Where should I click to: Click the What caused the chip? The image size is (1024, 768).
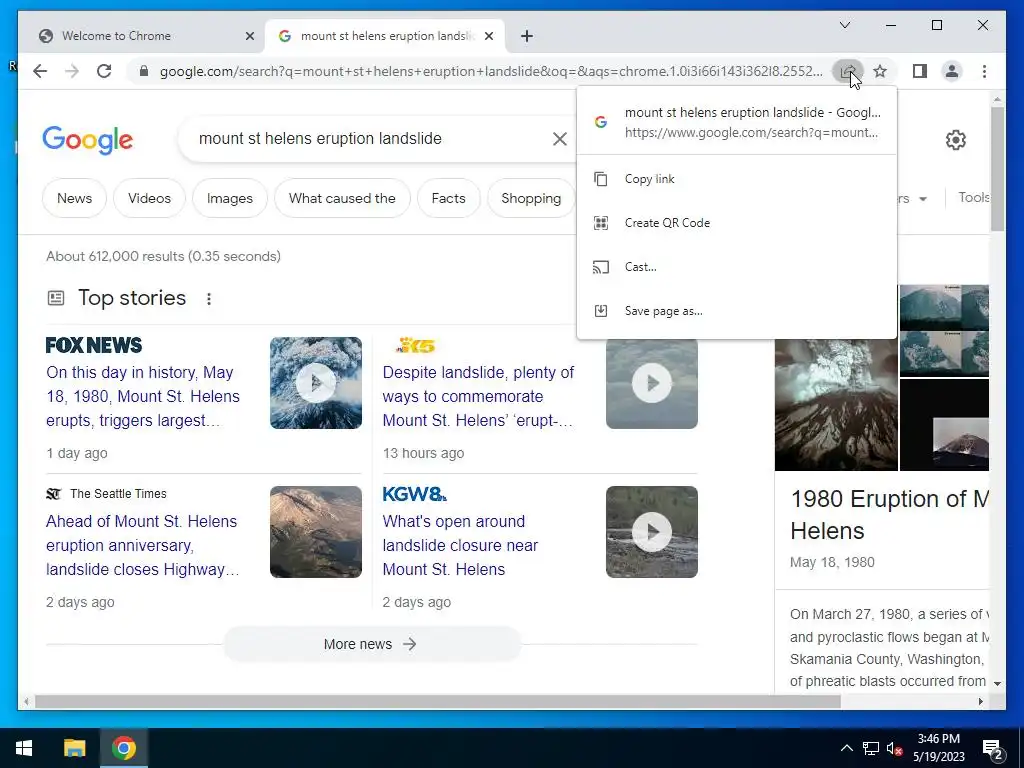click(x=342, y=198)
